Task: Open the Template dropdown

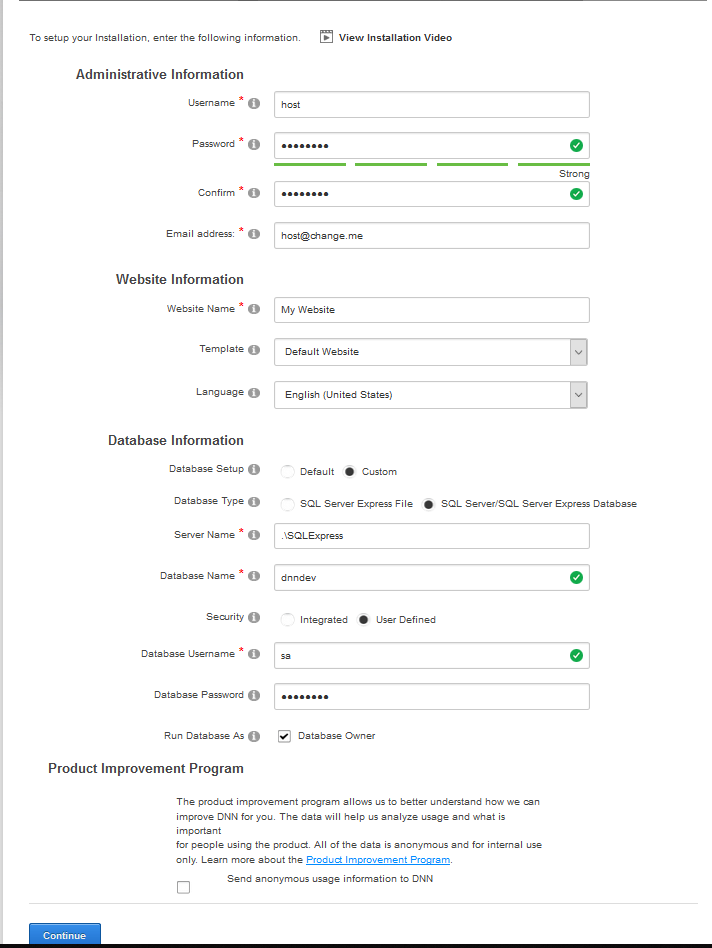Action: (x=578, y=352)
